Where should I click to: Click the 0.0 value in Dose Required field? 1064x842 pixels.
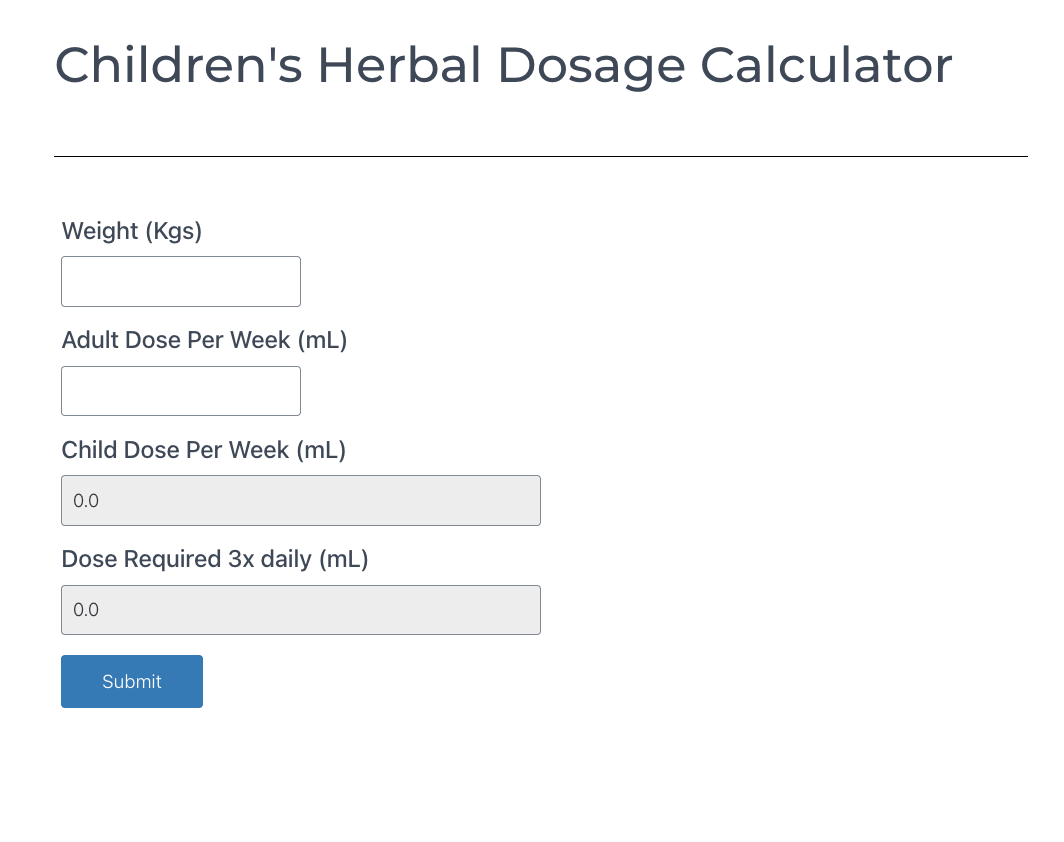[87, 610]
